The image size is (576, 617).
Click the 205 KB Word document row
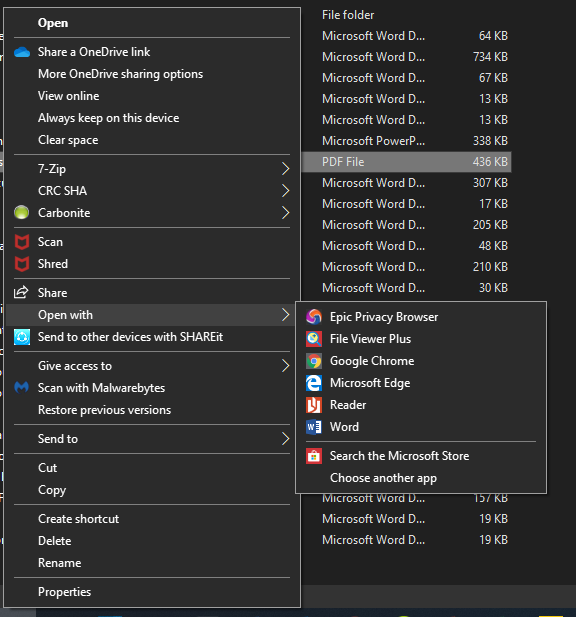coord(407,225)
